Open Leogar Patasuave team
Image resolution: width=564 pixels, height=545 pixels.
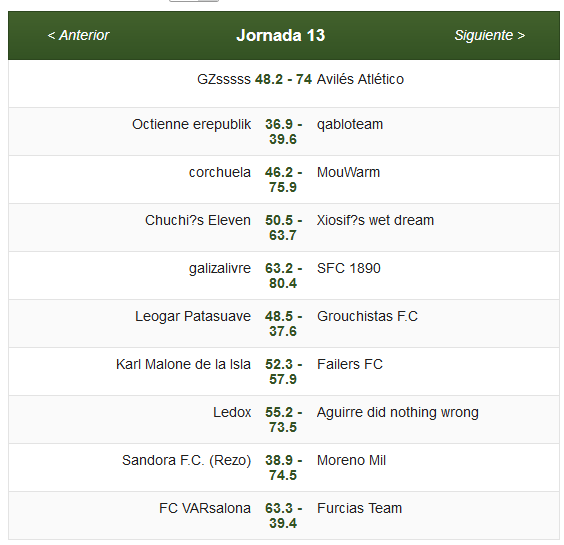click(193, 317)
